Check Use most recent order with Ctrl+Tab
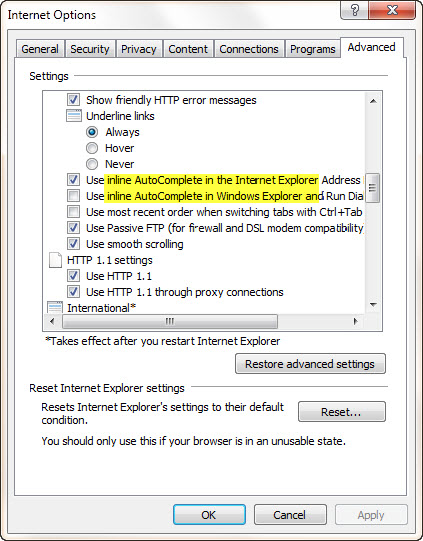Image resolution: width=423 pixels, height=541 pixels. click(x=73, y=212)
